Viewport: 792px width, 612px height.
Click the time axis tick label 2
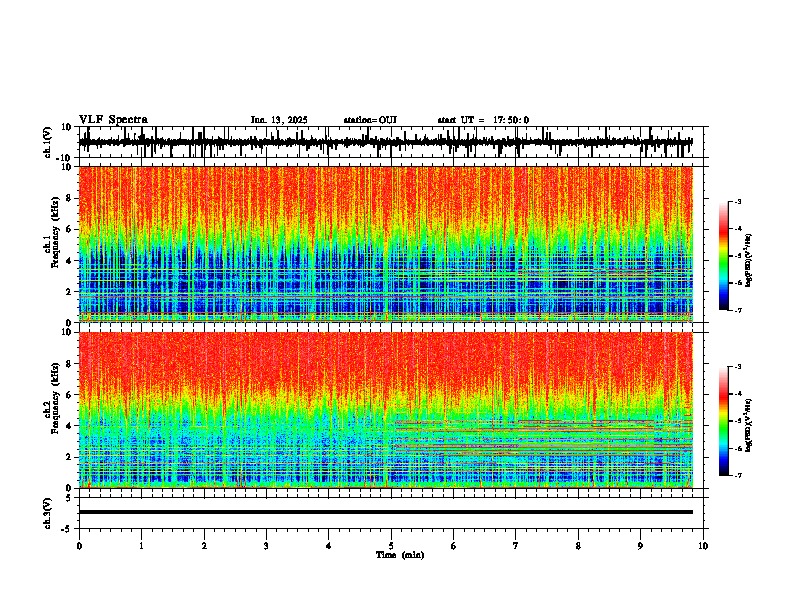(x=204, y=546)
